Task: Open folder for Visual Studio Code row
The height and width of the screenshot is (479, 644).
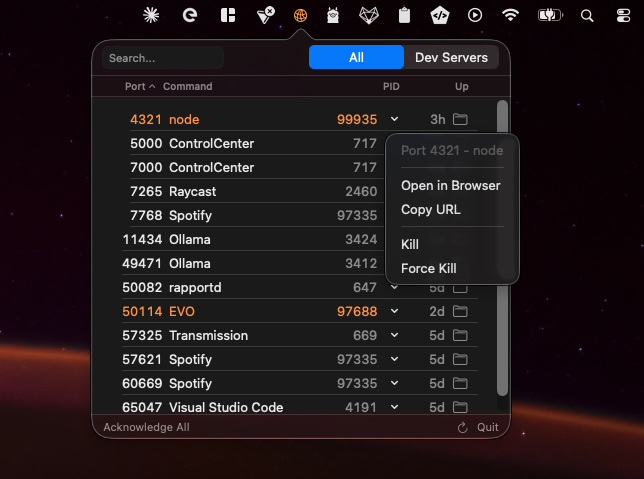Action: click(x=460, y=407)
